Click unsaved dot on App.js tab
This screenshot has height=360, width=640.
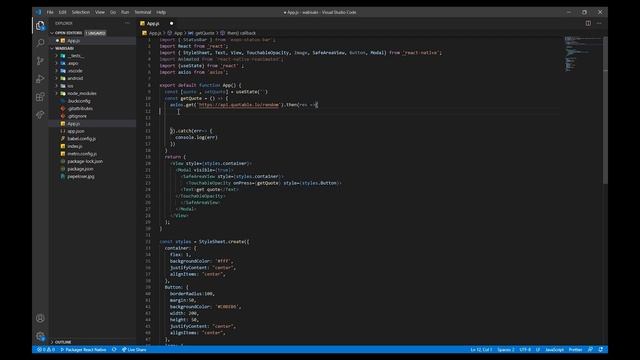click(171, 24)
